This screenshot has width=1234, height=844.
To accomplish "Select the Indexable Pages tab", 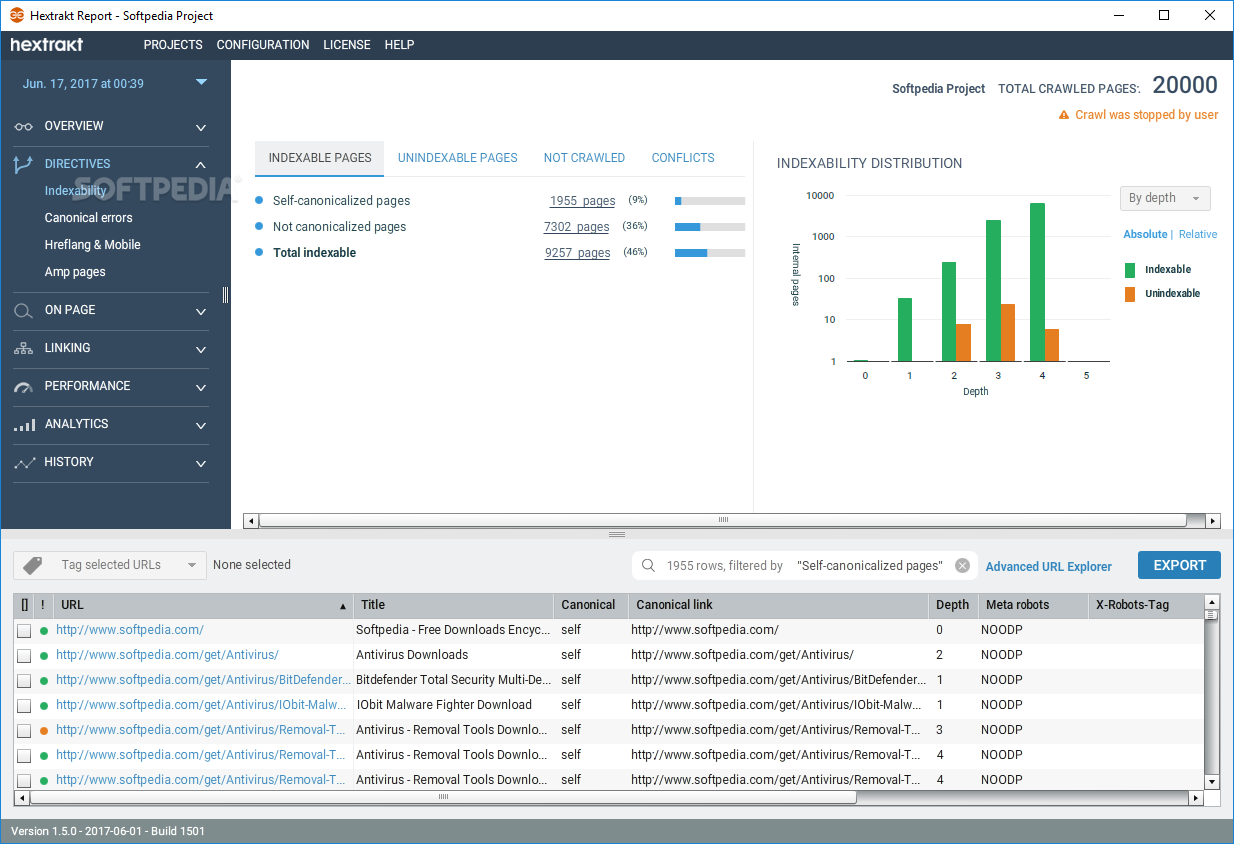I will 320,158.
